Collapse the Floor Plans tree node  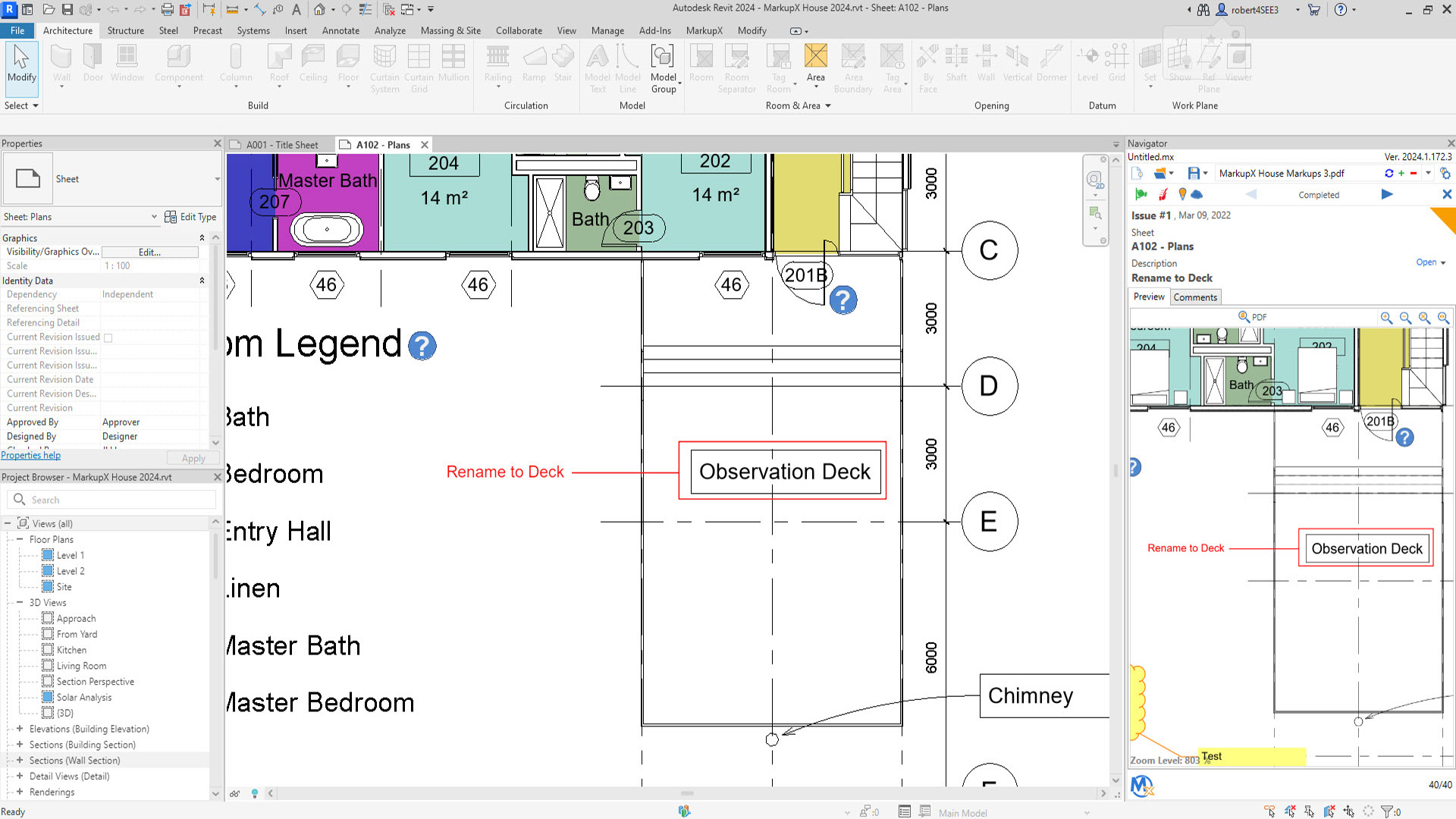(20, 539)
